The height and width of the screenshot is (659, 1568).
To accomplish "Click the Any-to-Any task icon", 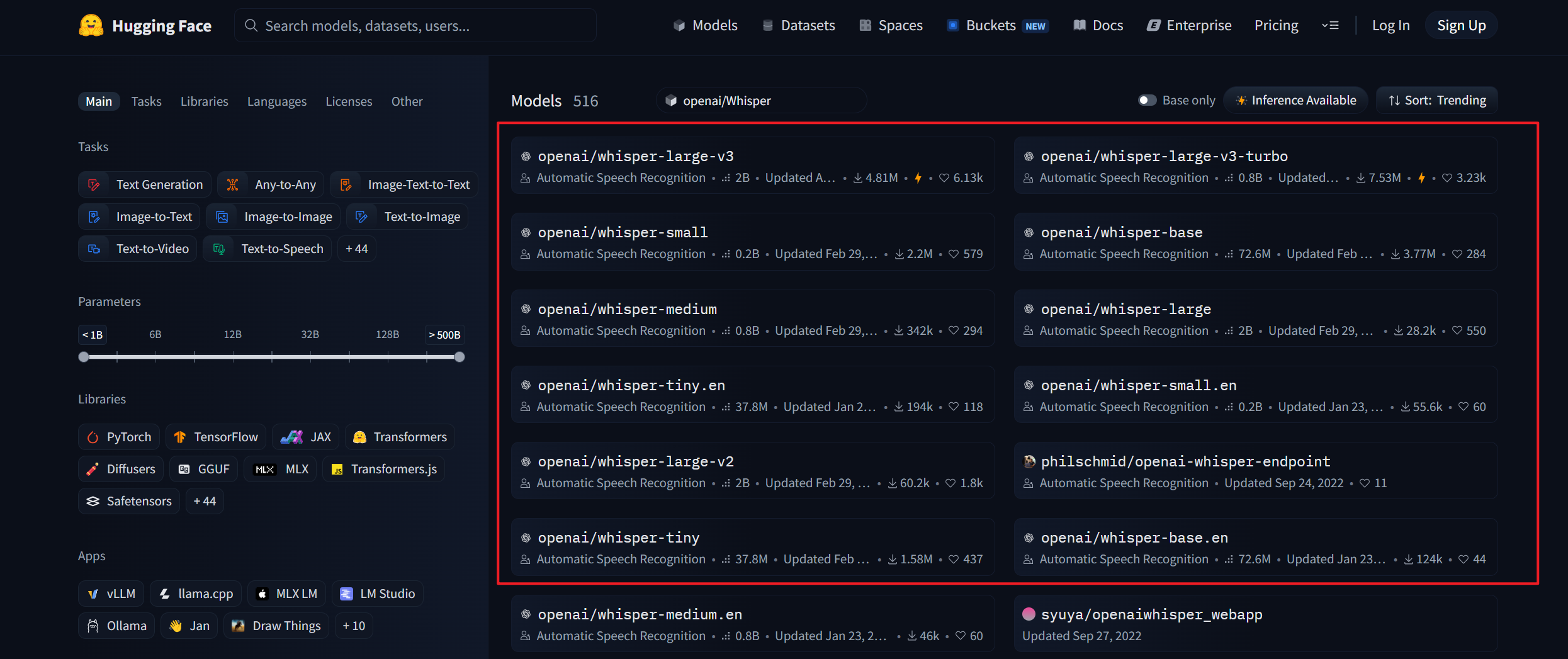I will coord(232,184).
